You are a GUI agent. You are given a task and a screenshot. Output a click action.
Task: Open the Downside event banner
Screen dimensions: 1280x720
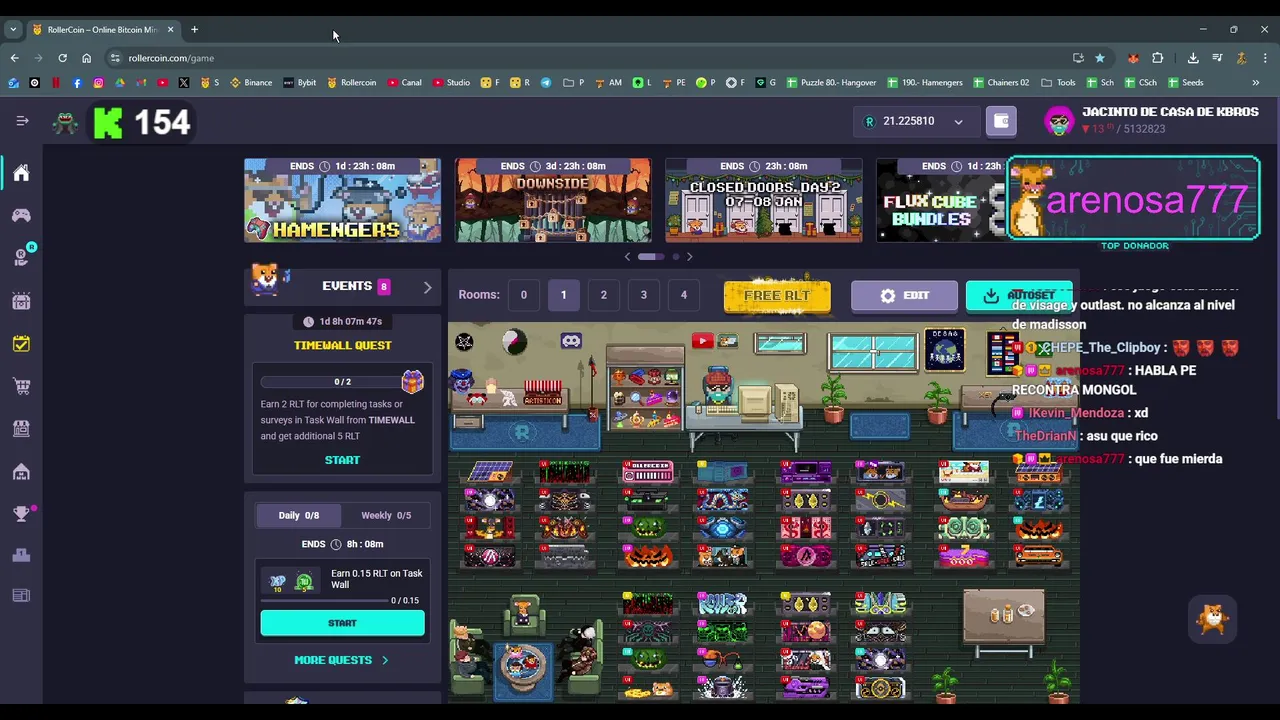click(553, 200)
